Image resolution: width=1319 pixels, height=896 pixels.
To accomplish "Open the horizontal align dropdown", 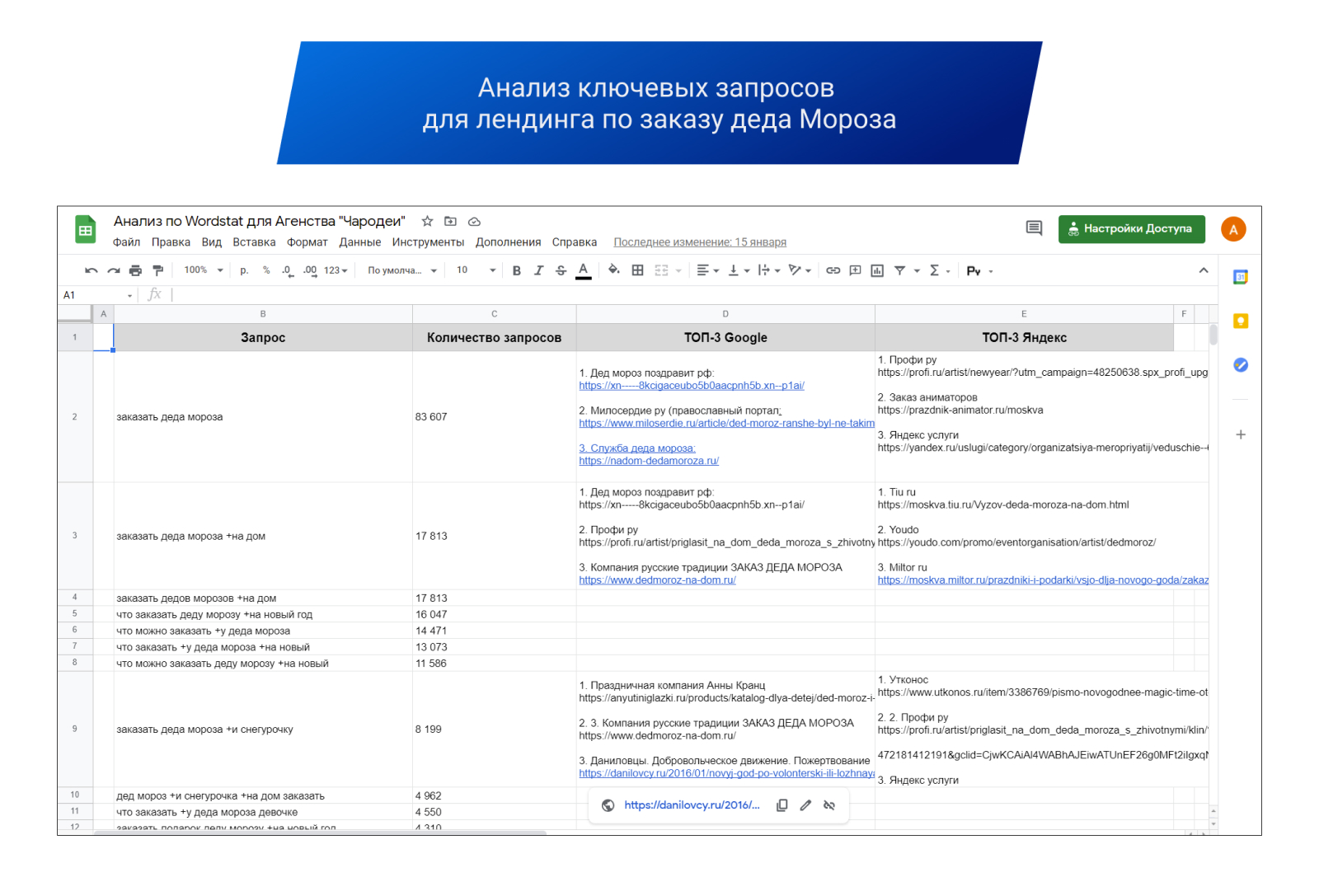I will coord(707,270).
